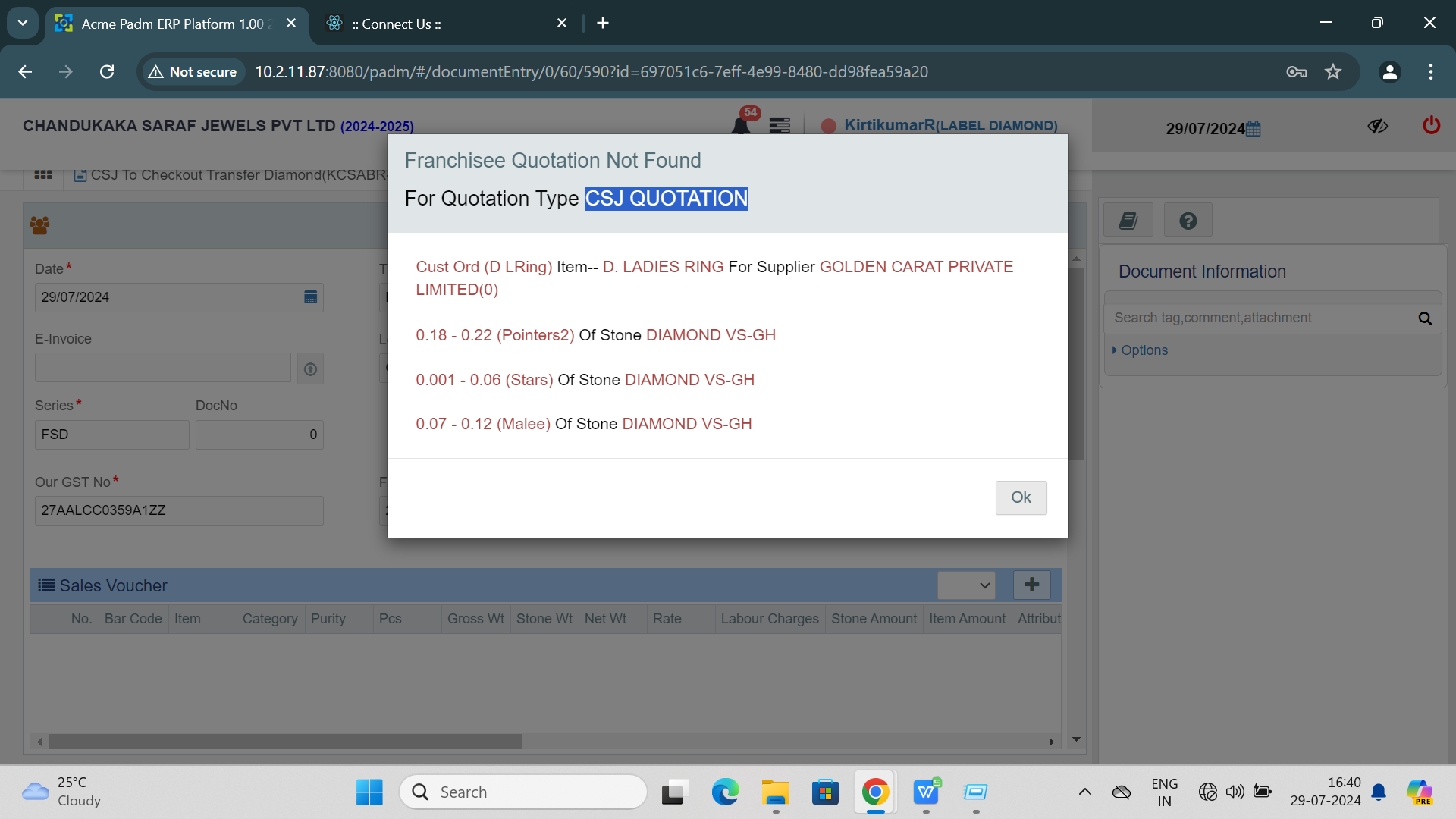Click the Bar Code column header
Image resolution: width=1456 pixels, height=819 pixels.
tap(133, 619)
